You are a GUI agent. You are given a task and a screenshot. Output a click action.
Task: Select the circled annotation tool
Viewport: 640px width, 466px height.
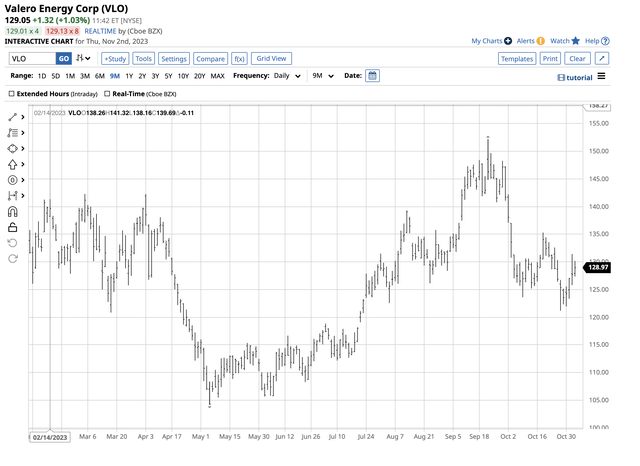12,180
